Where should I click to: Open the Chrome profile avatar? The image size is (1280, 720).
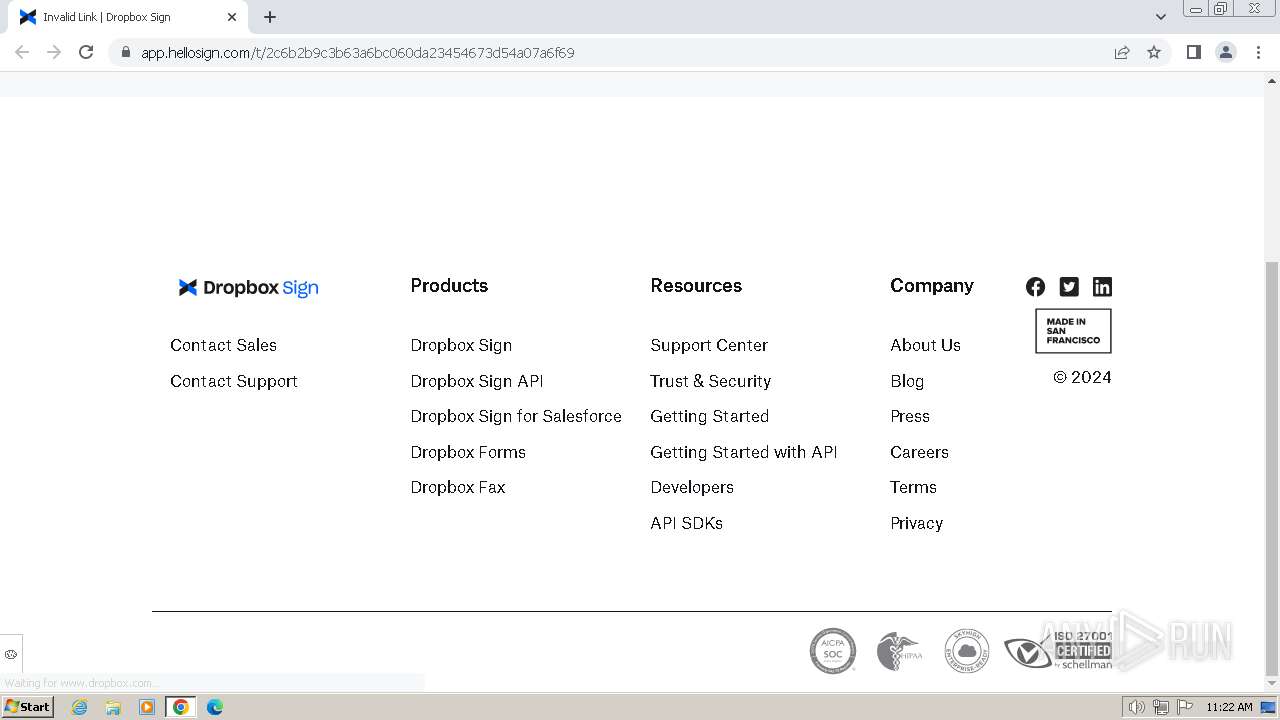coord(1225,52)
